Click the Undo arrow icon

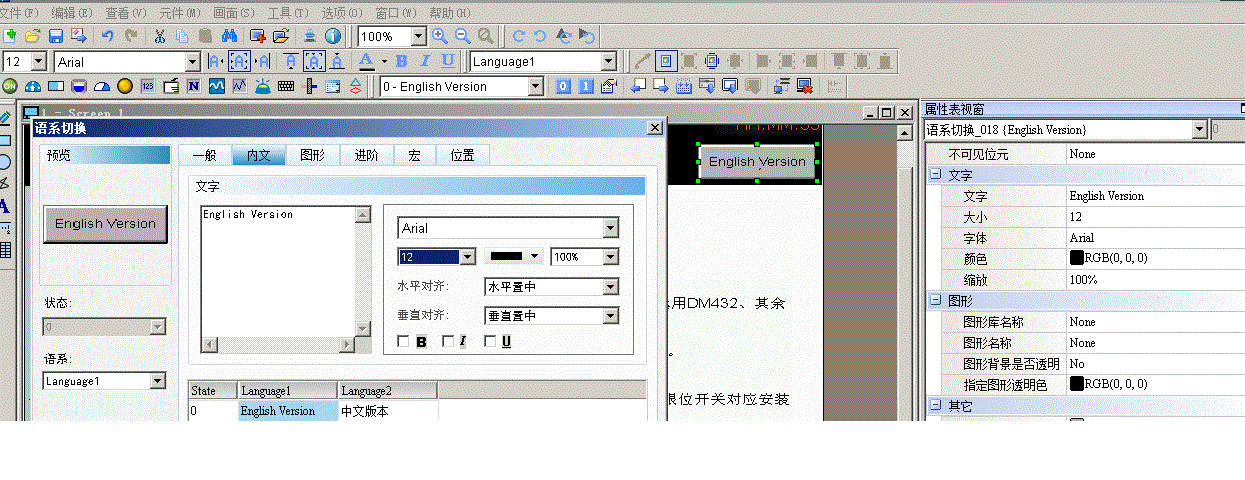point(107,36)
